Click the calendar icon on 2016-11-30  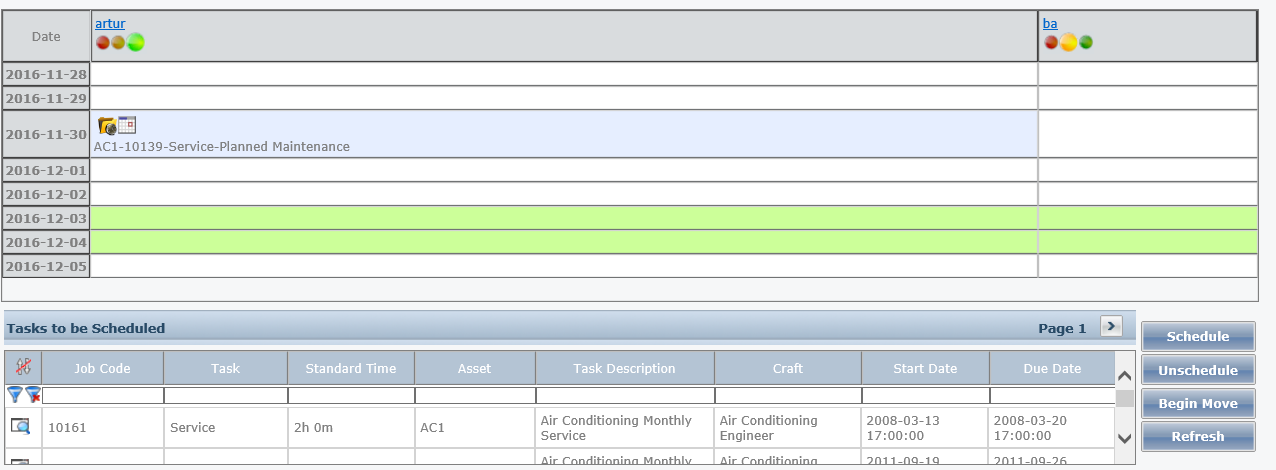coord(127,125)
